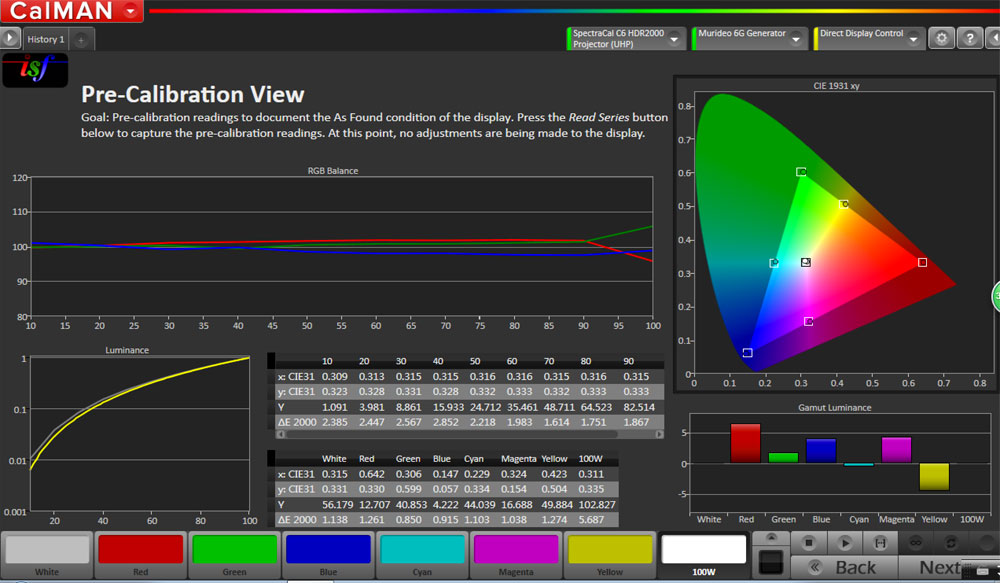Add a new history tab with plus
The height and width of the screenshot is (583, 1000).
[81, 40]
